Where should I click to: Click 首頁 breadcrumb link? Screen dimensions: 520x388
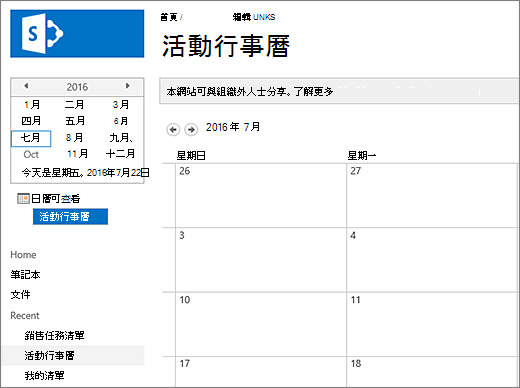(169, 17)
